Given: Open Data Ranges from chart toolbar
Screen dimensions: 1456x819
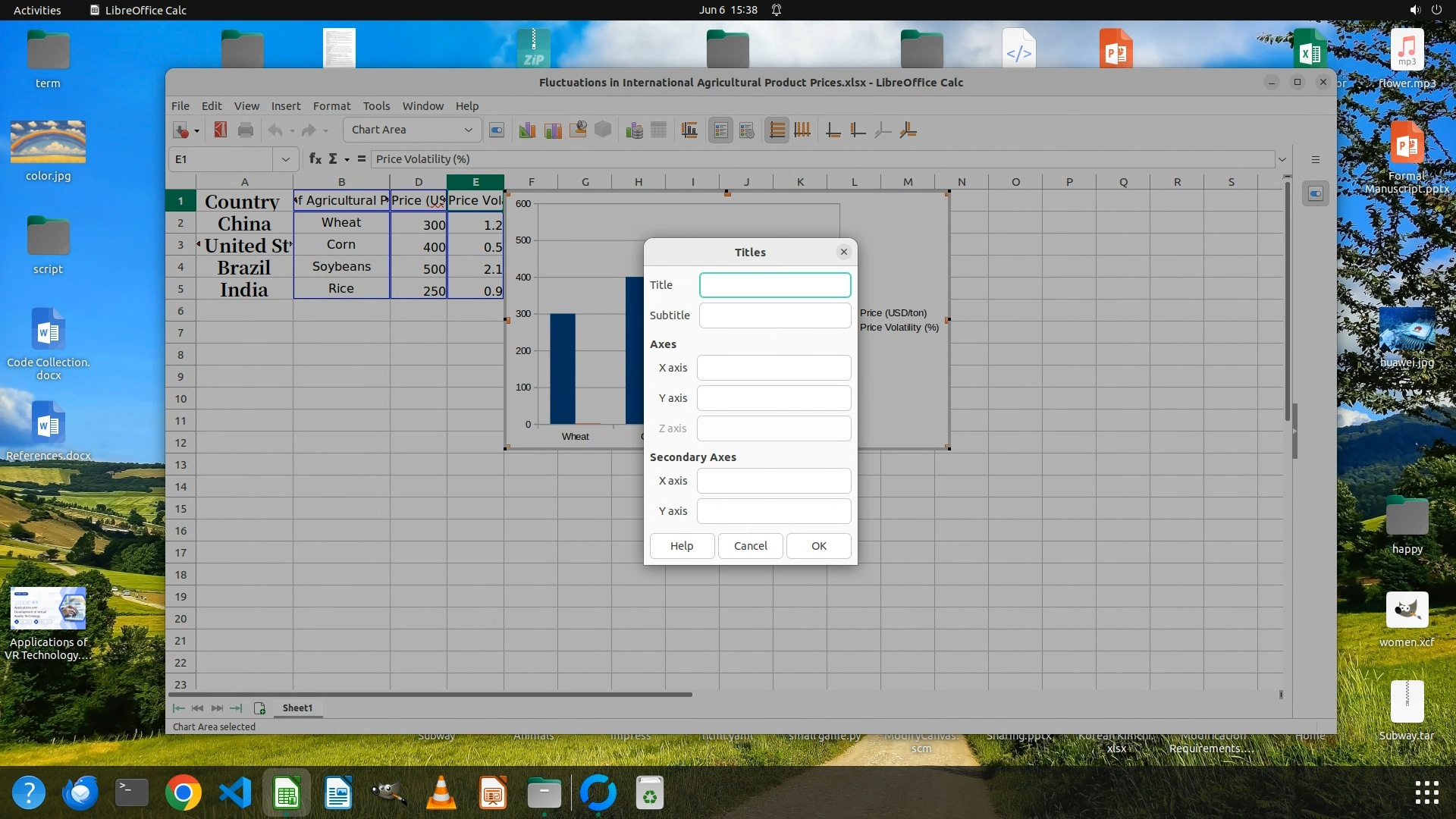Looking at the screenshot, I should pos(635,130).
